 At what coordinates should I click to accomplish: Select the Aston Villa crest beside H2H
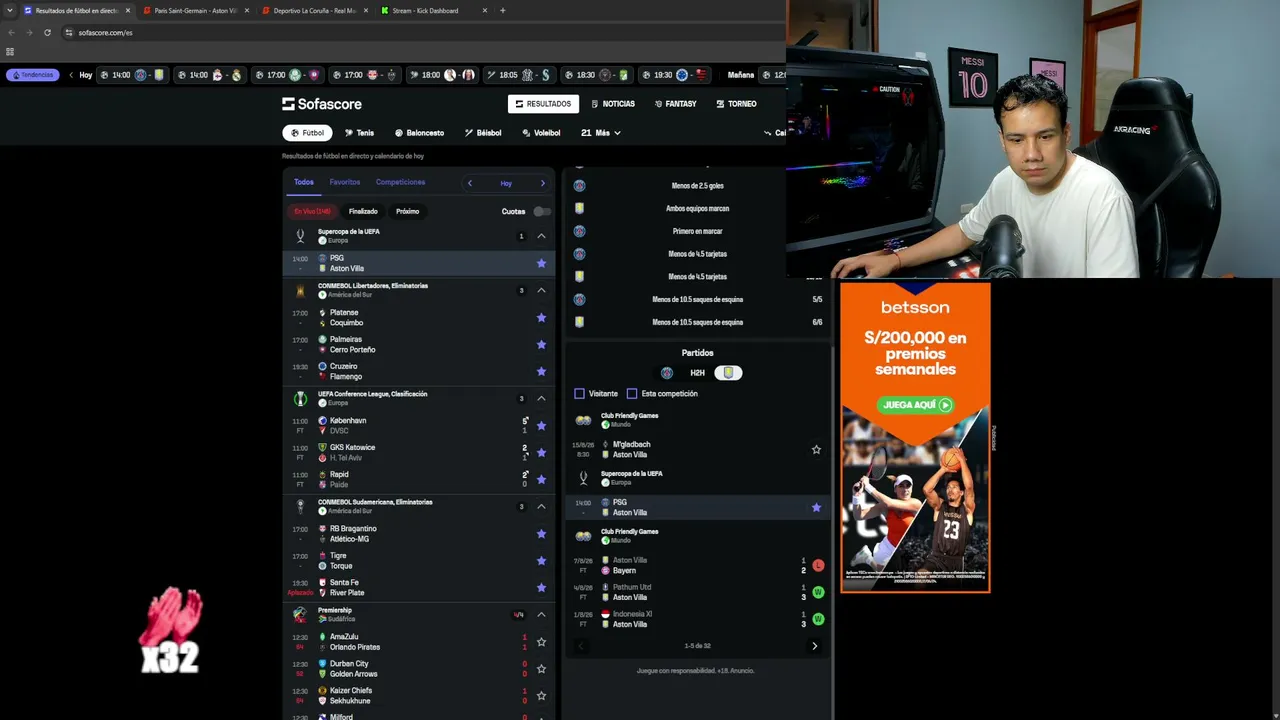click(728, 373)
